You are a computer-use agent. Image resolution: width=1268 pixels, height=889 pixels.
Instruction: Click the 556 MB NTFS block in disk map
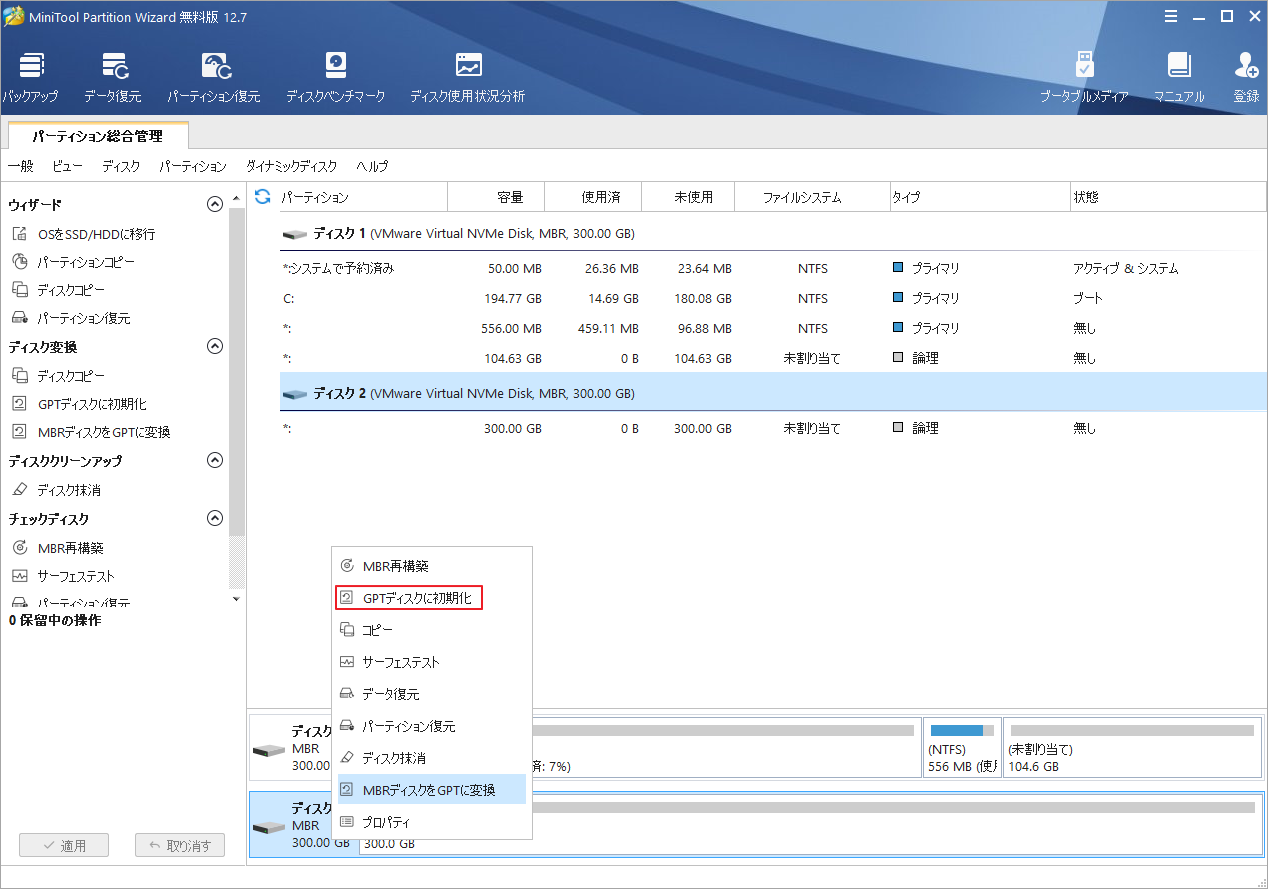point(962,747)
